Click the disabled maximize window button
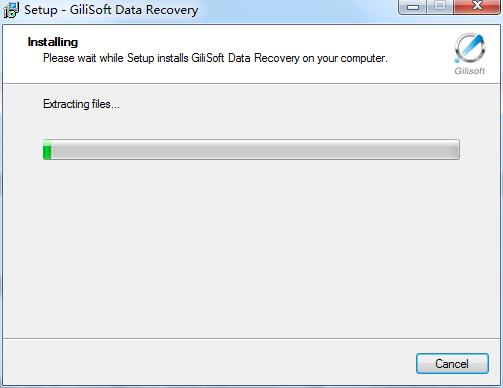Screen dimensions: 503x388 tap(440, 7)
